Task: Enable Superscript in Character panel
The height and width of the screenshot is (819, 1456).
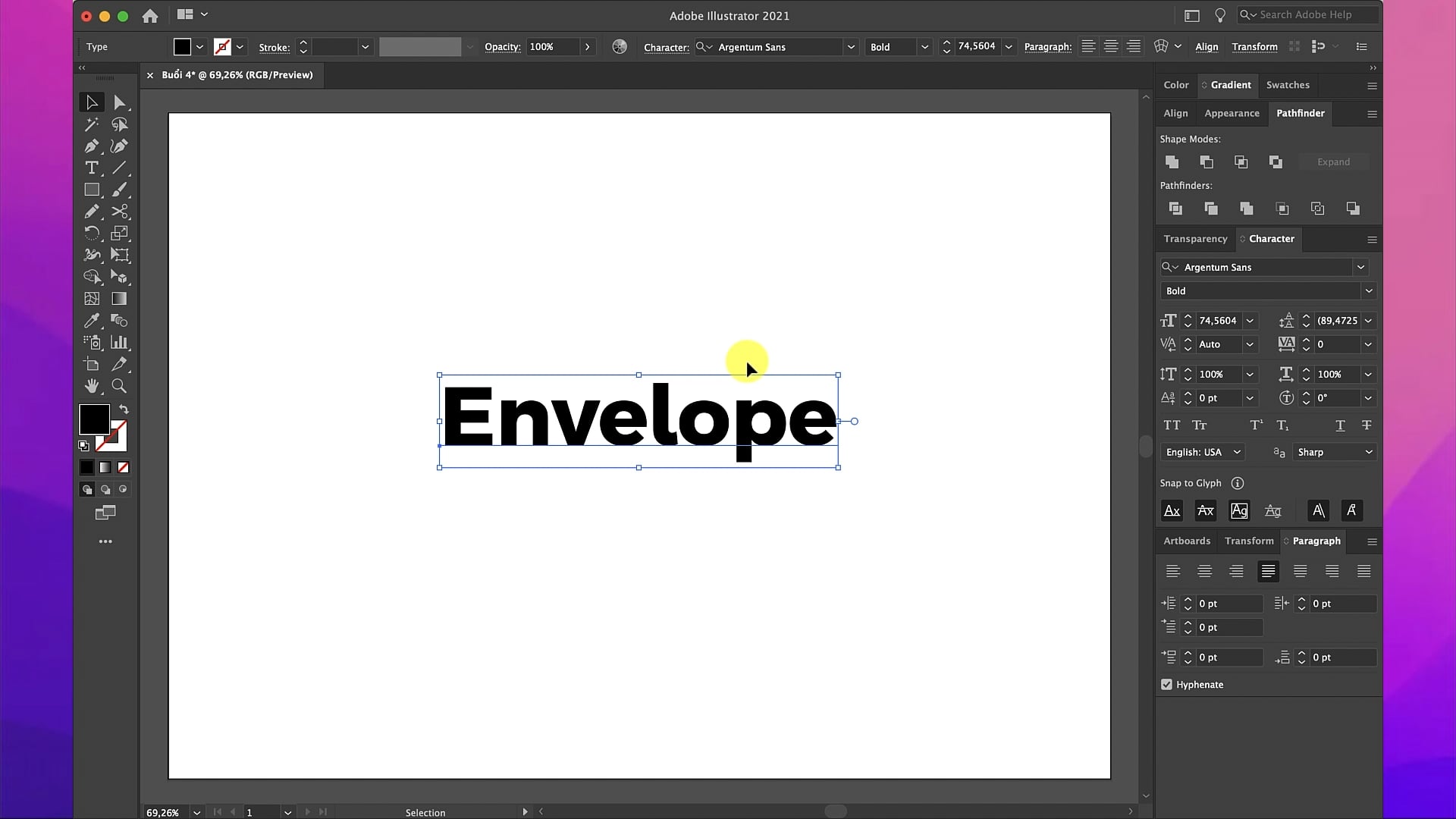Action: pyautogui.click(x=1257, y=425)
